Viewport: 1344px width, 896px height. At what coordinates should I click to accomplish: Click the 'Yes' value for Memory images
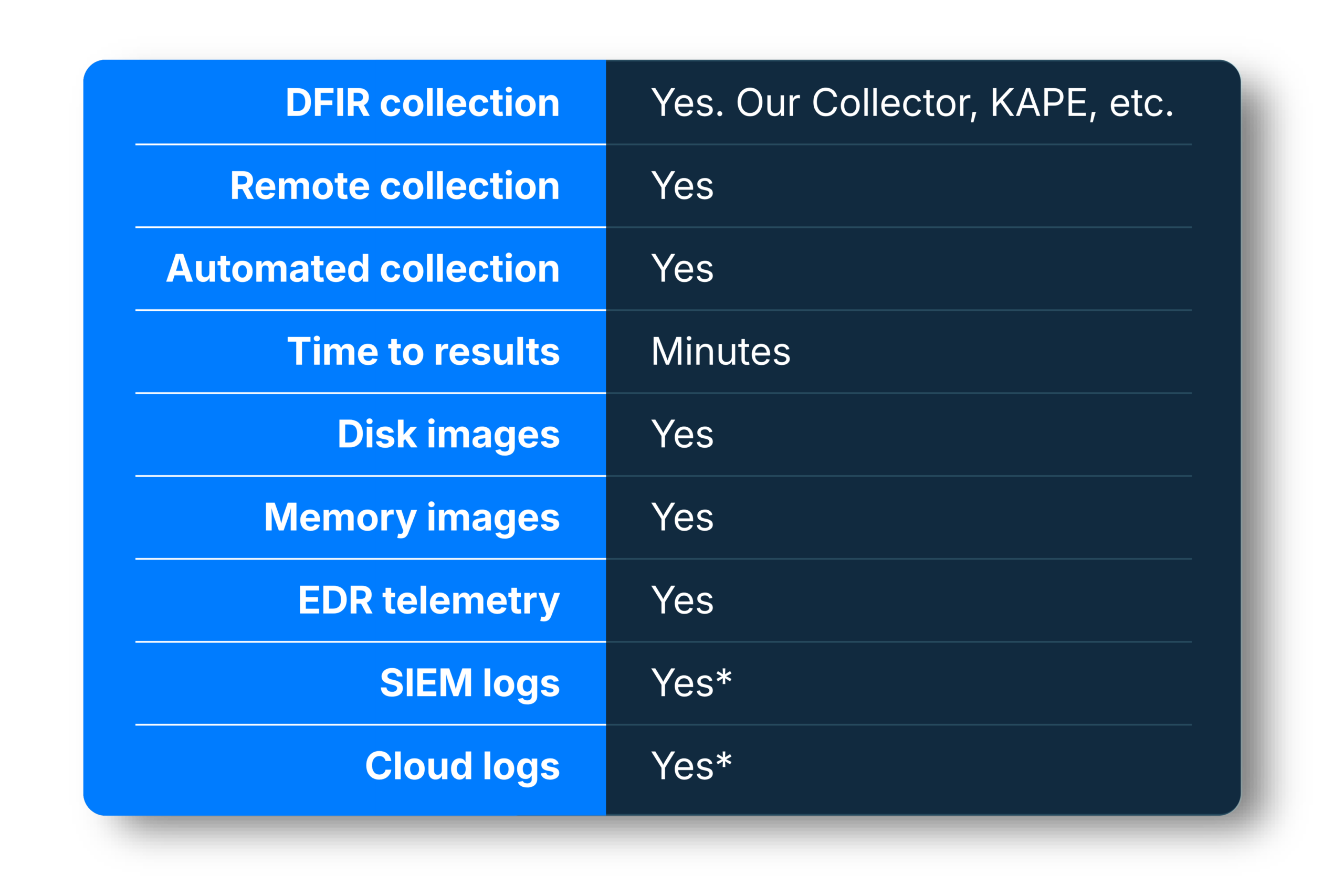(683, 517)
